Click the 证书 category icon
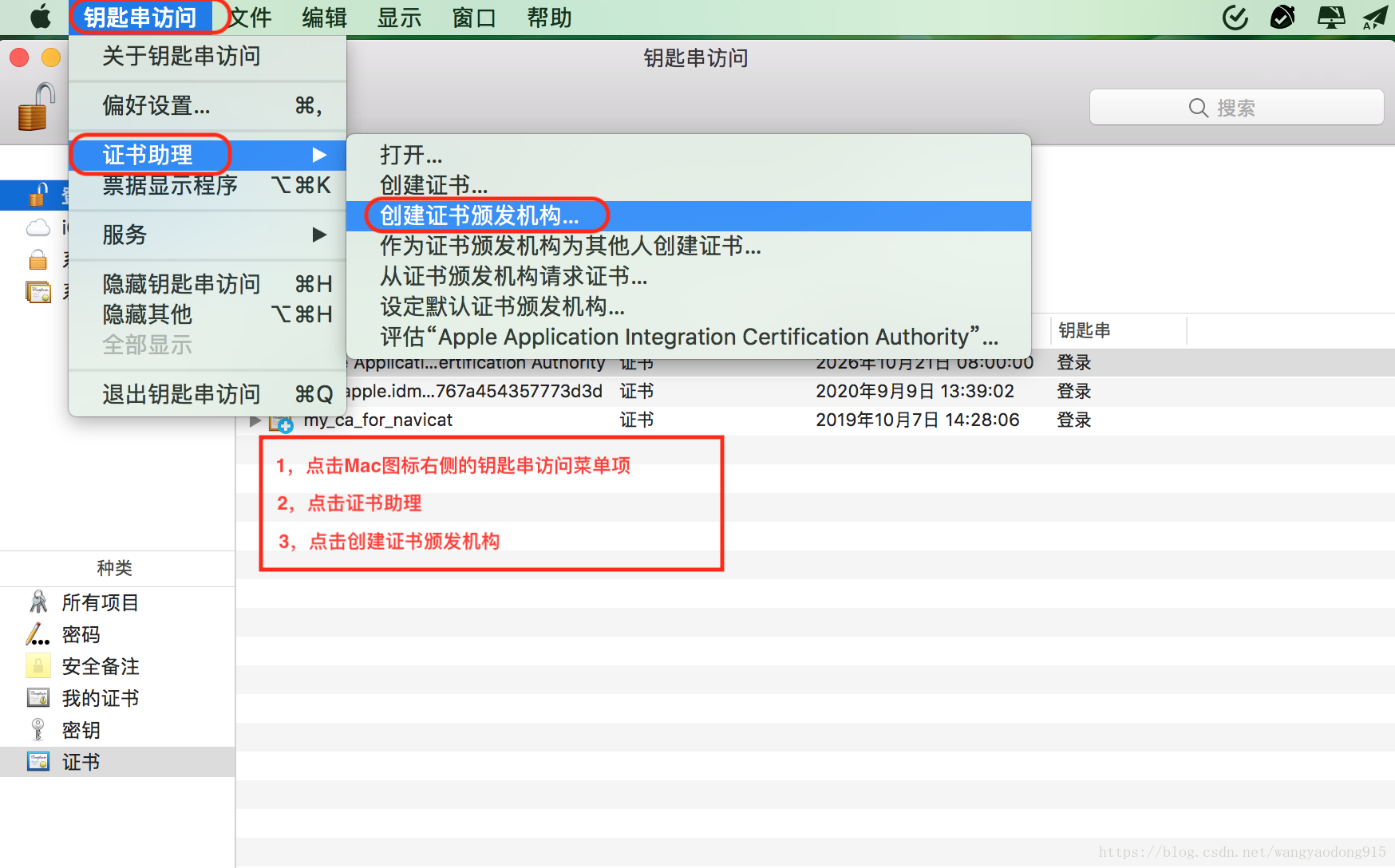Image resolution: width=1395 pixels, height=868 pixels. [38, 761]
